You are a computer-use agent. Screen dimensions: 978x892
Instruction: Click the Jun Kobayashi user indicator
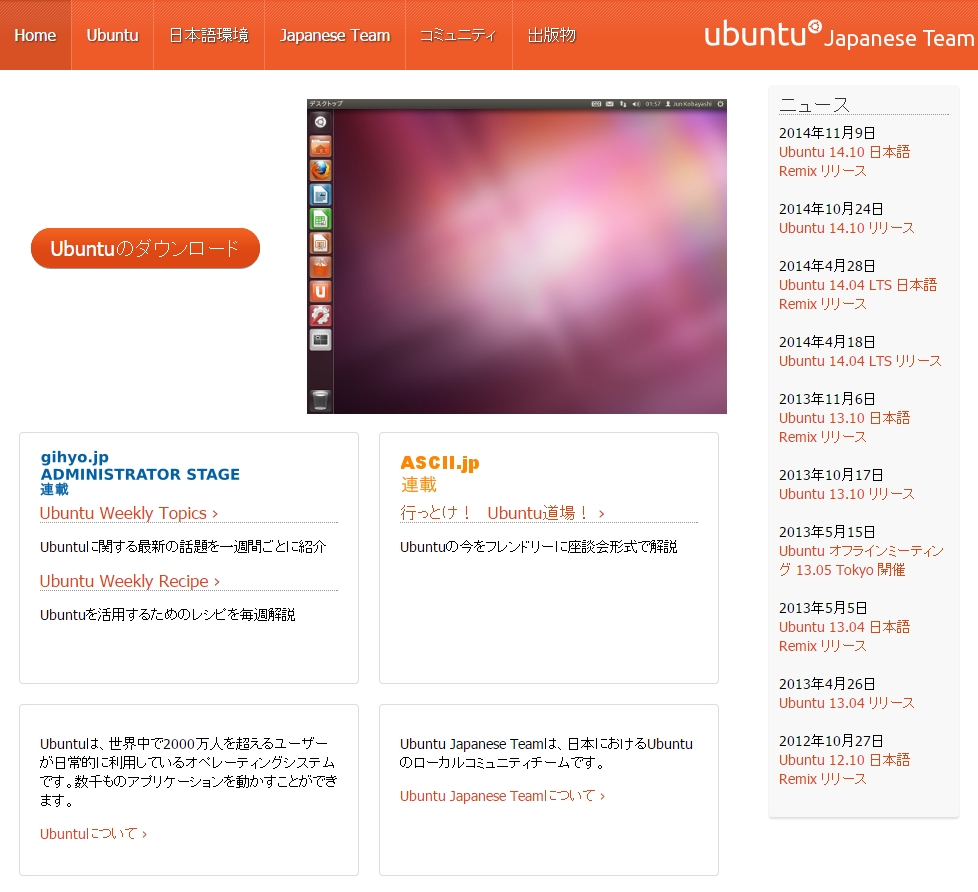click(x=689, y=104)
